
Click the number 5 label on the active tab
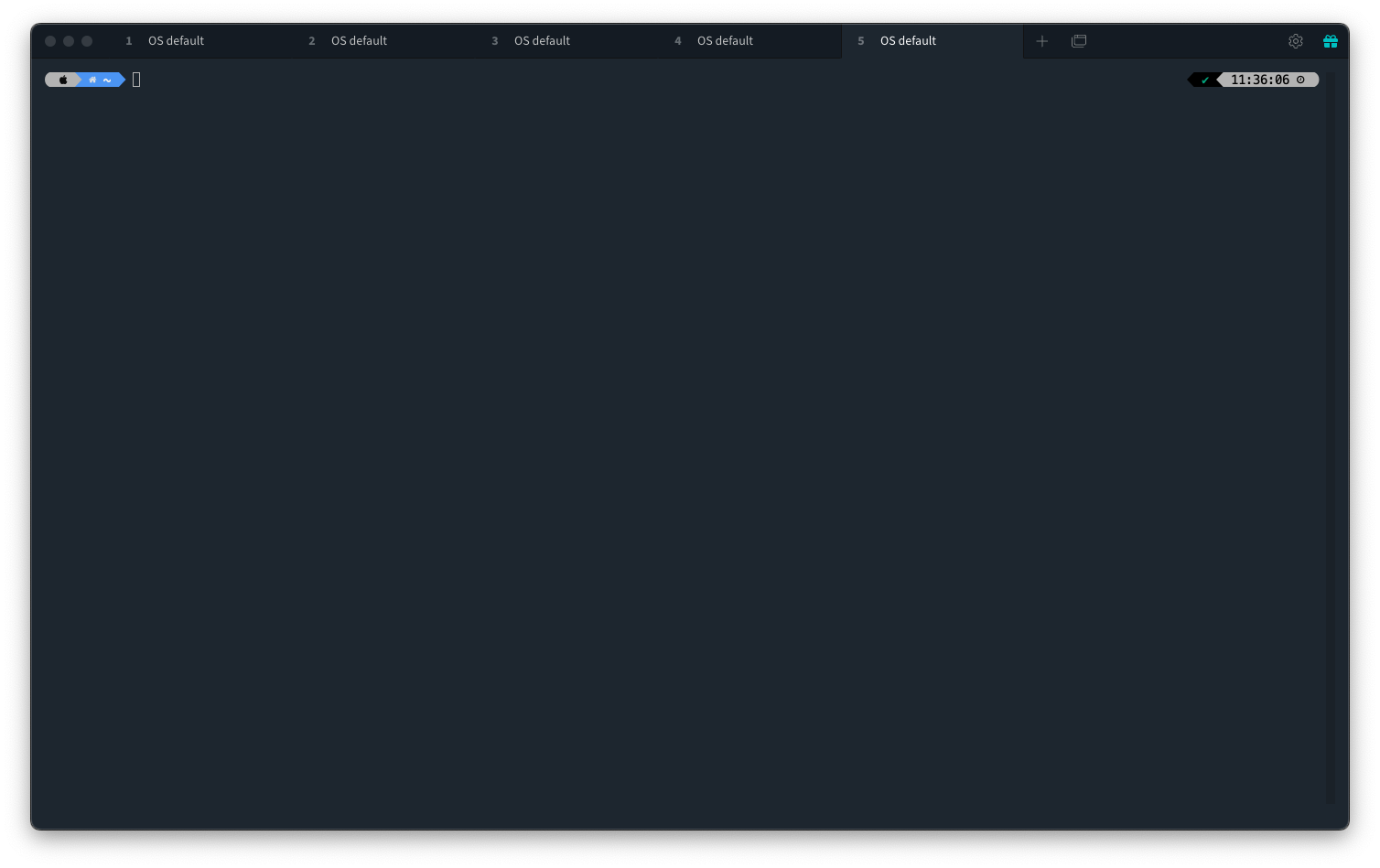point(861,40)
